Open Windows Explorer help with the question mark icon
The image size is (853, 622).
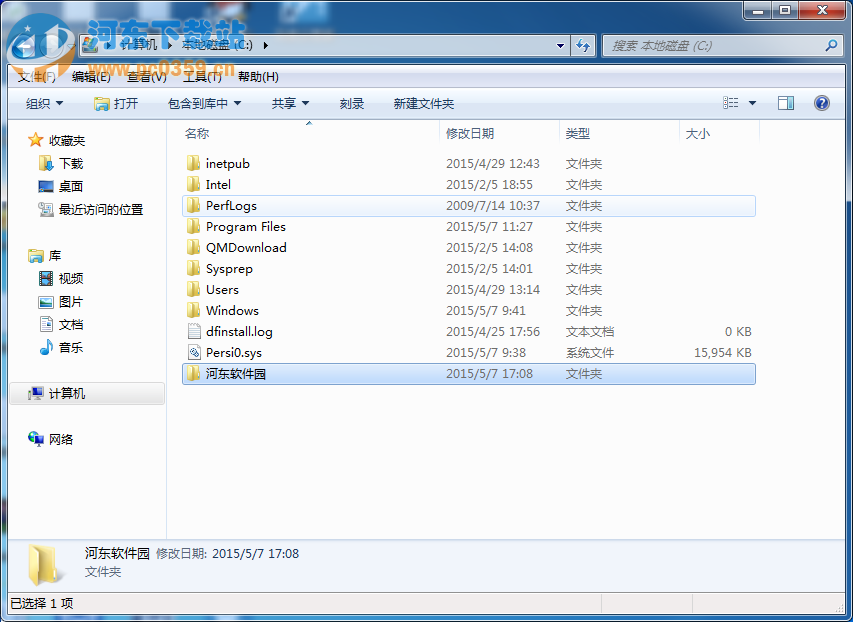[821, 102]
